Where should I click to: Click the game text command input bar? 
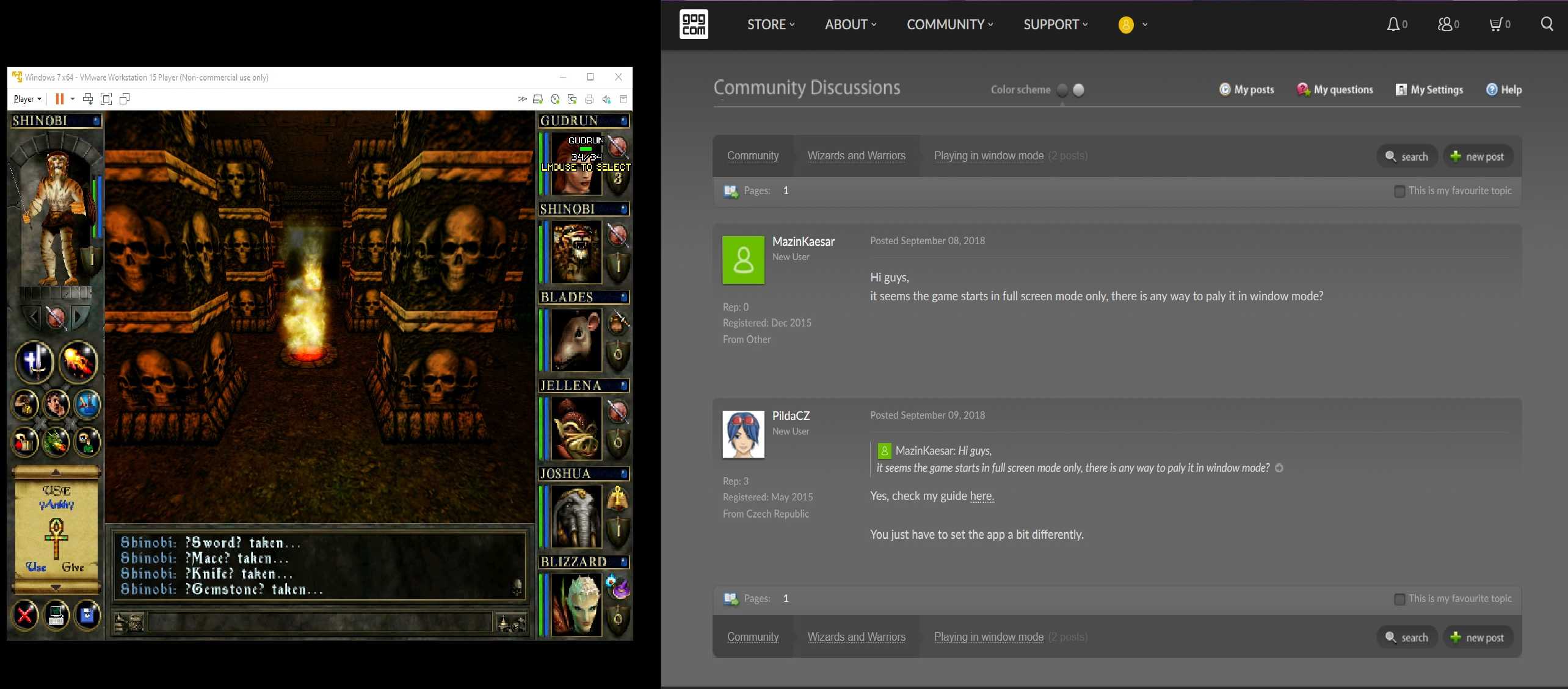click(320, 622)
